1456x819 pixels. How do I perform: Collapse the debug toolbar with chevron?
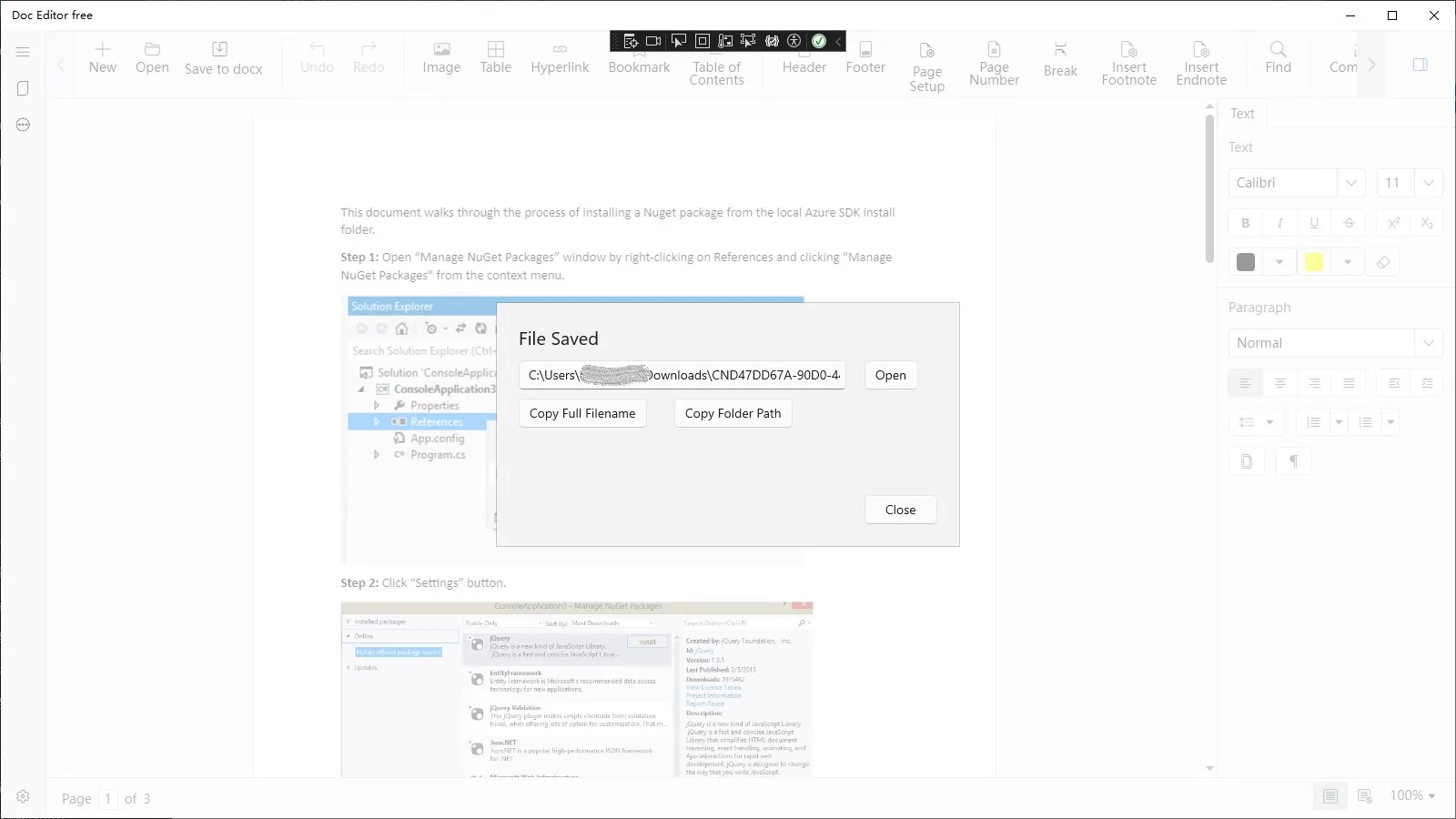pyautogui.click(x=838, y=41)
